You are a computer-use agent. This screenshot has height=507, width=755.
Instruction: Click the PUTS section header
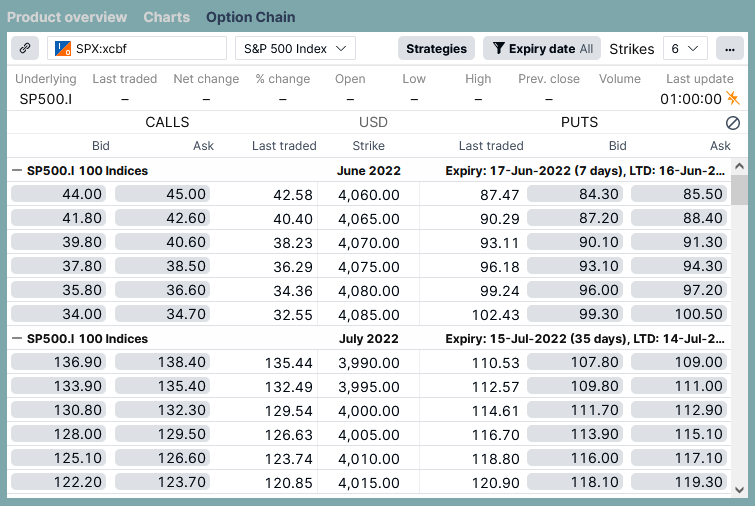[x=579, y=122]
